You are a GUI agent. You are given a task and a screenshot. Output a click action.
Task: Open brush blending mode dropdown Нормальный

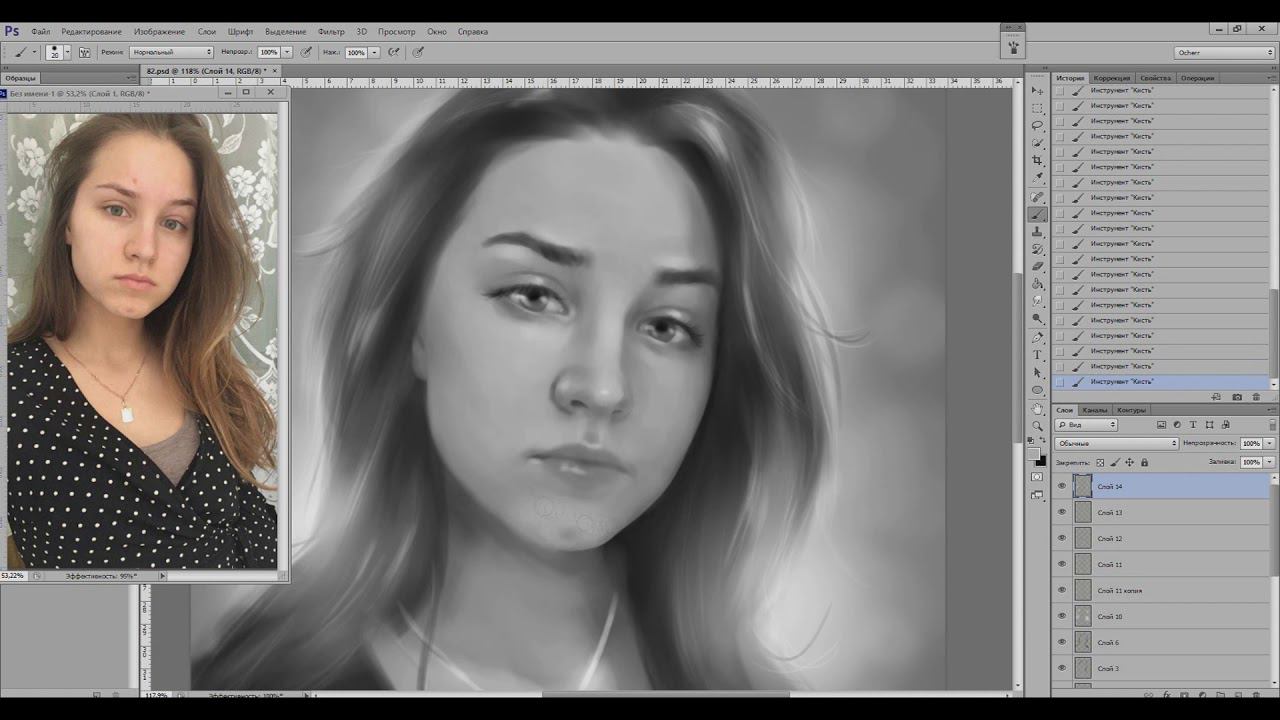171,52
